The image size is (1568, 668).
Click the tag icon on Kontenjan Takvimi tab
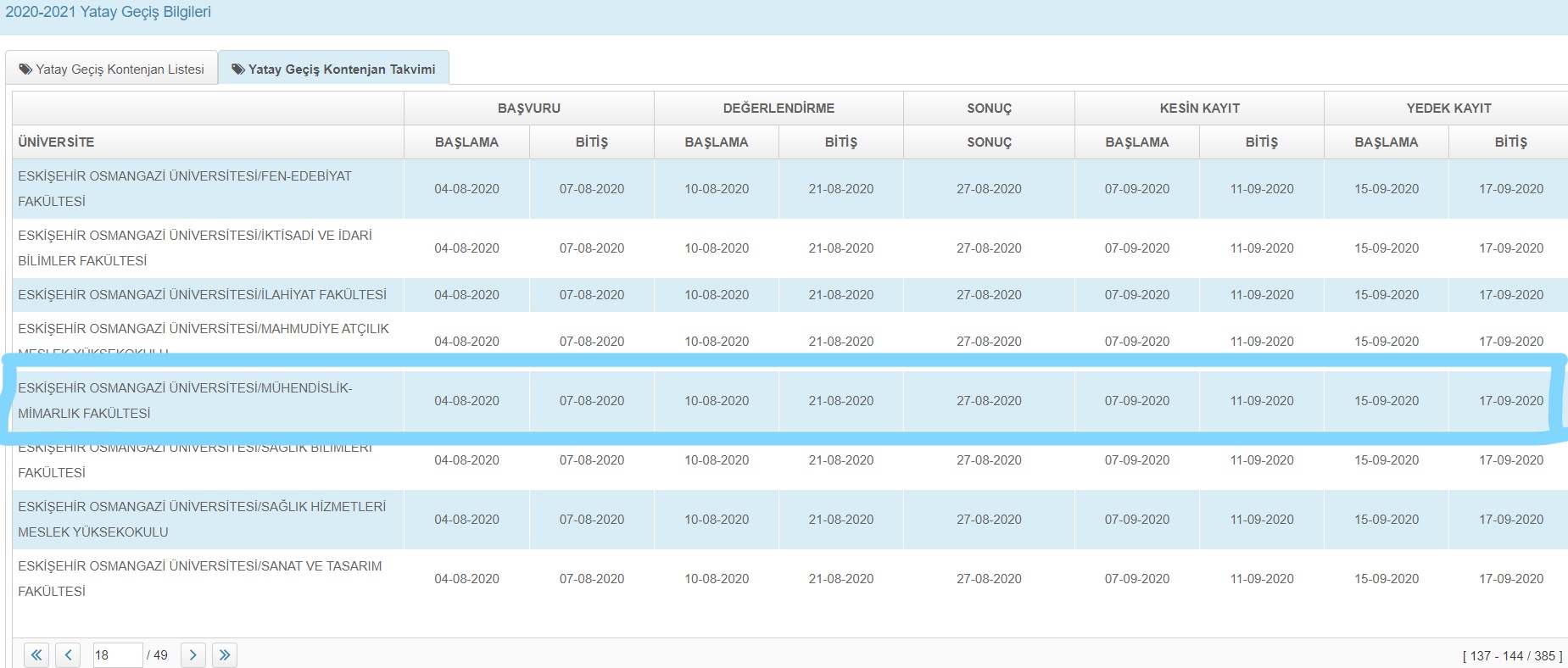tap(238, 70)
